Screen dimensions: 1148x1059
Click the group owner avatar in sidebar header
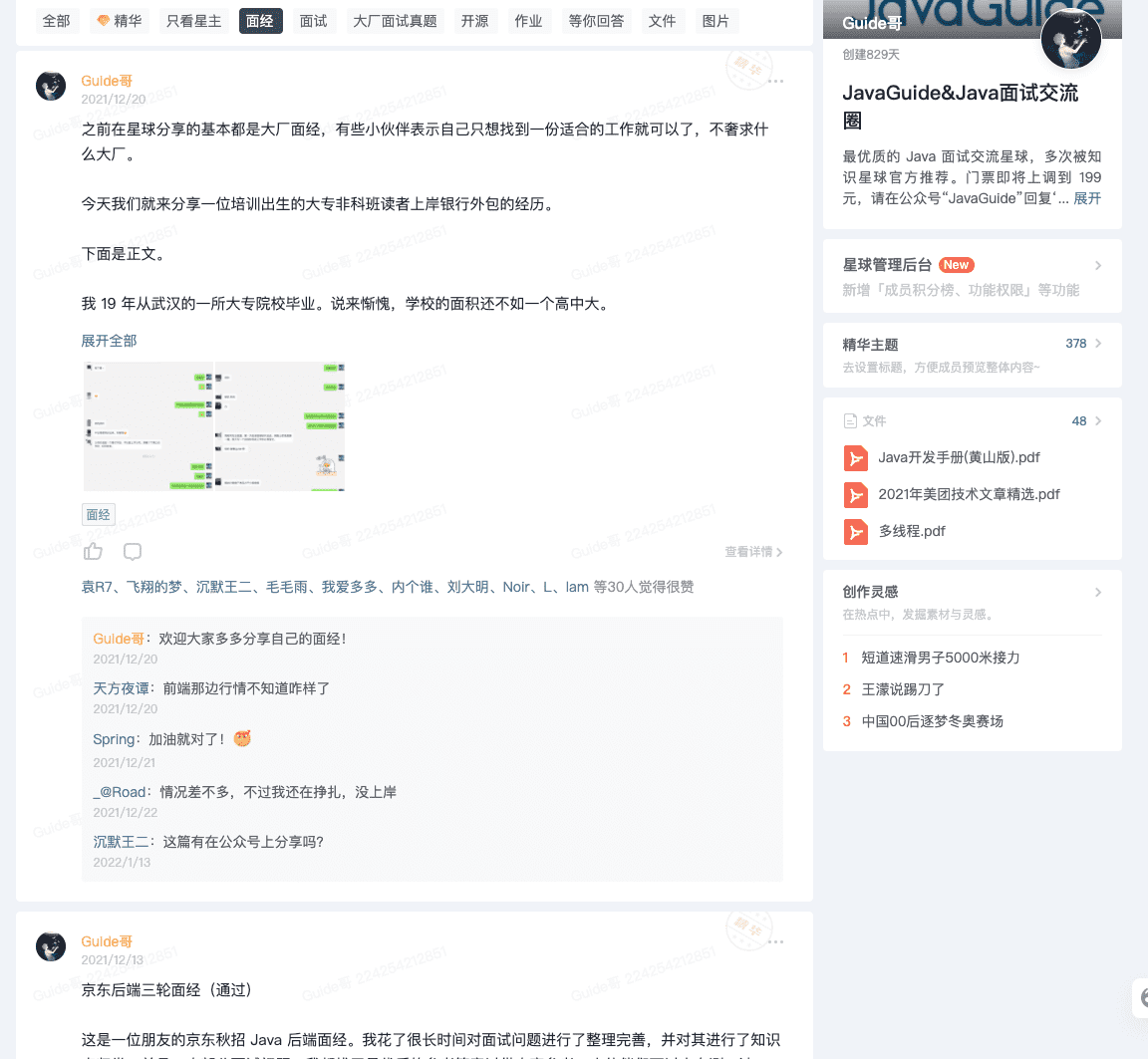(1070, 39)
